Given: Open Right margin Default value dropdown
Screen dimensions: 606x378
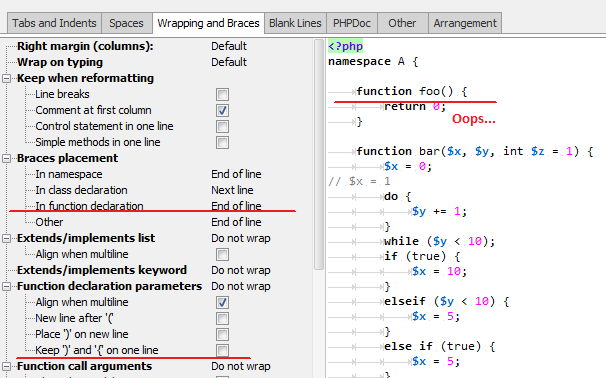Looking at the screenshot, I should [x=229, y=46].
